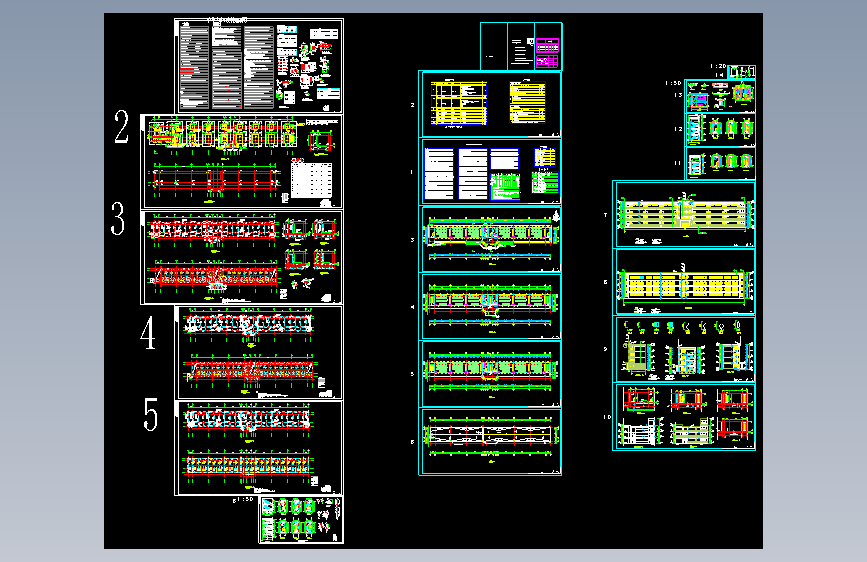
Task: Select tiny cyan sheet numbered 14
Action: coord(741,72)
